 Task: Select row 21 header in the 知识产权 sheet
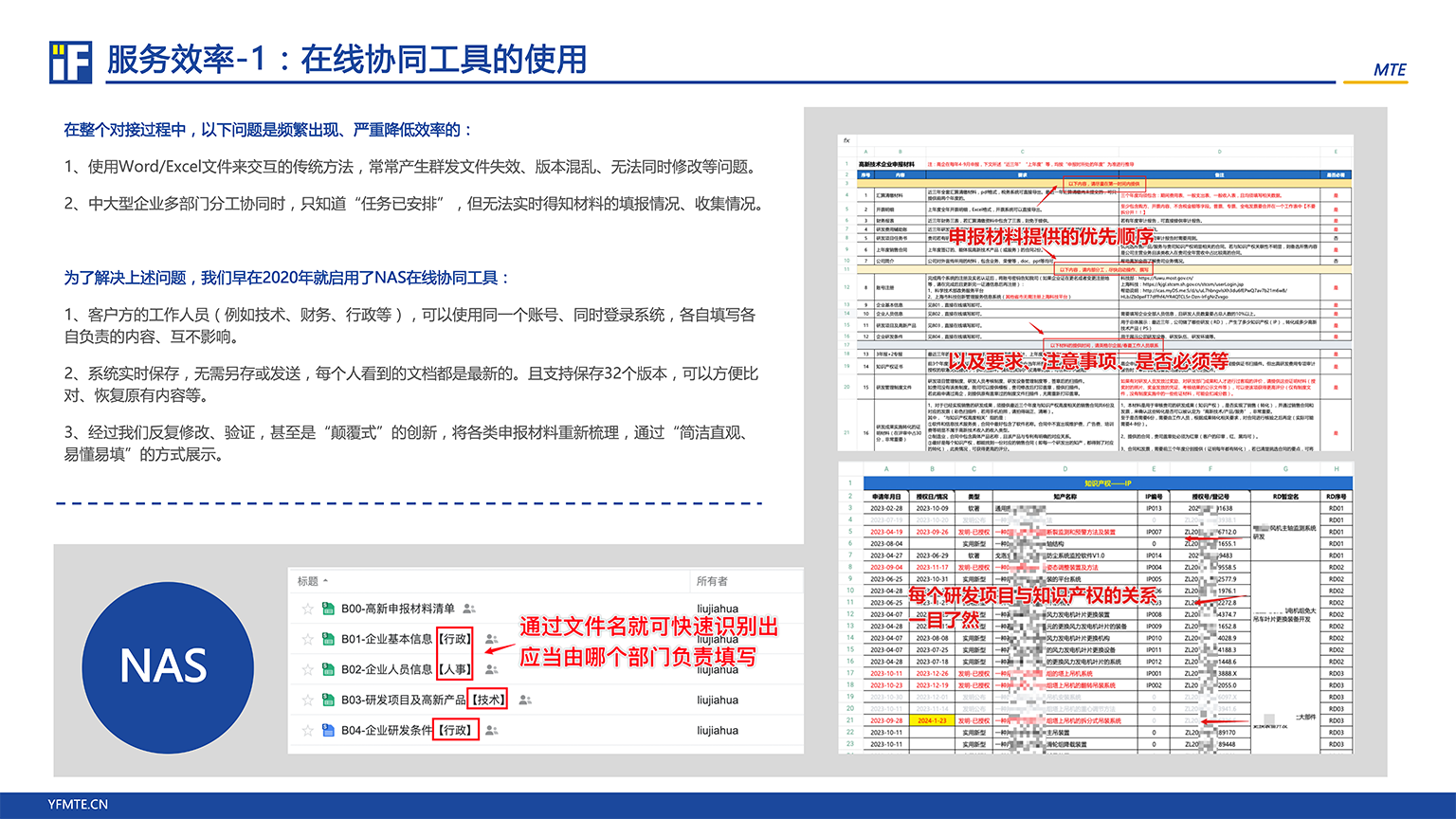point(850,720)
